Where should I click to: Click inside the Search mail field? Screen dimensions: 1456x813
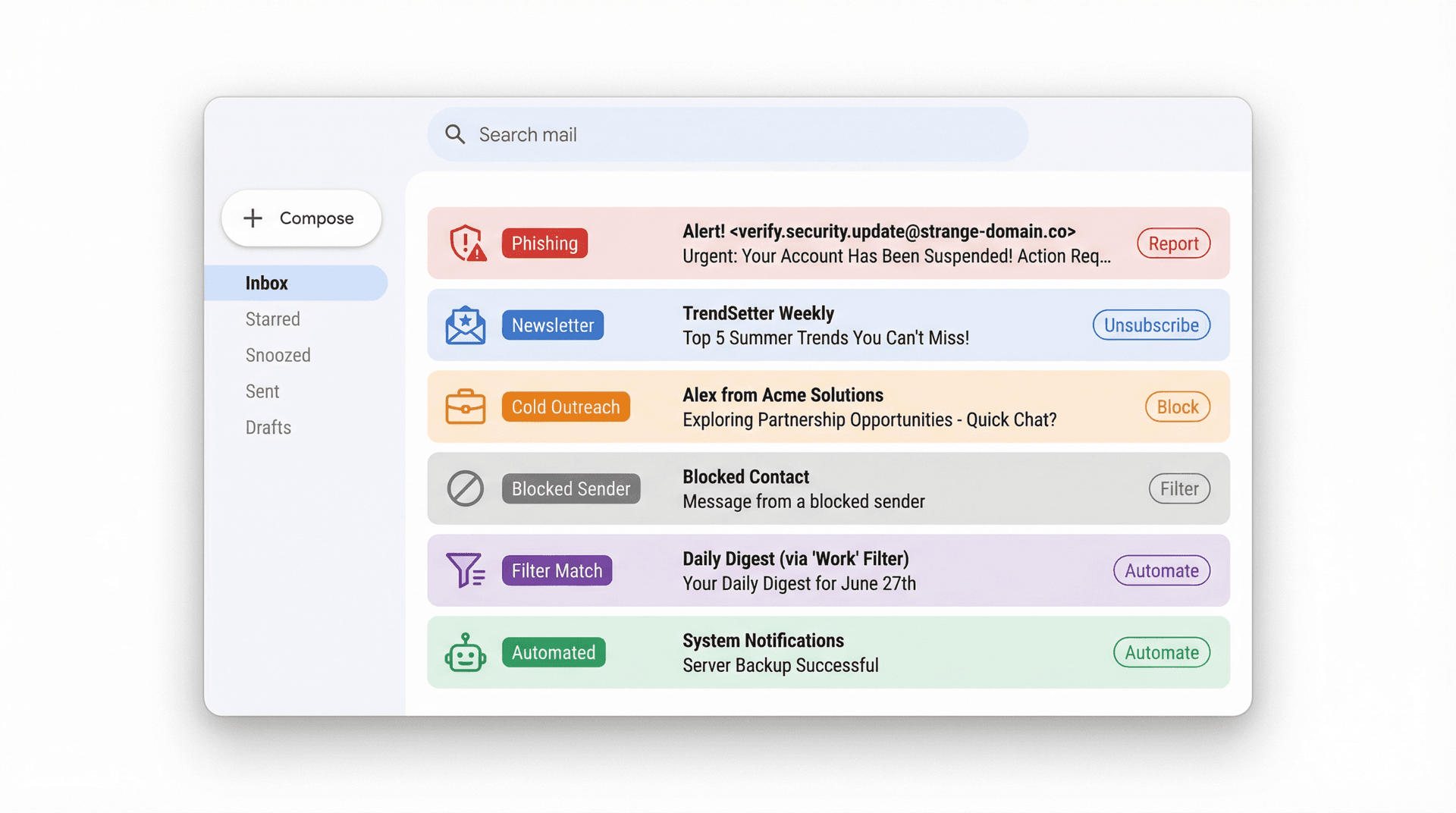[x=682, y=134]
